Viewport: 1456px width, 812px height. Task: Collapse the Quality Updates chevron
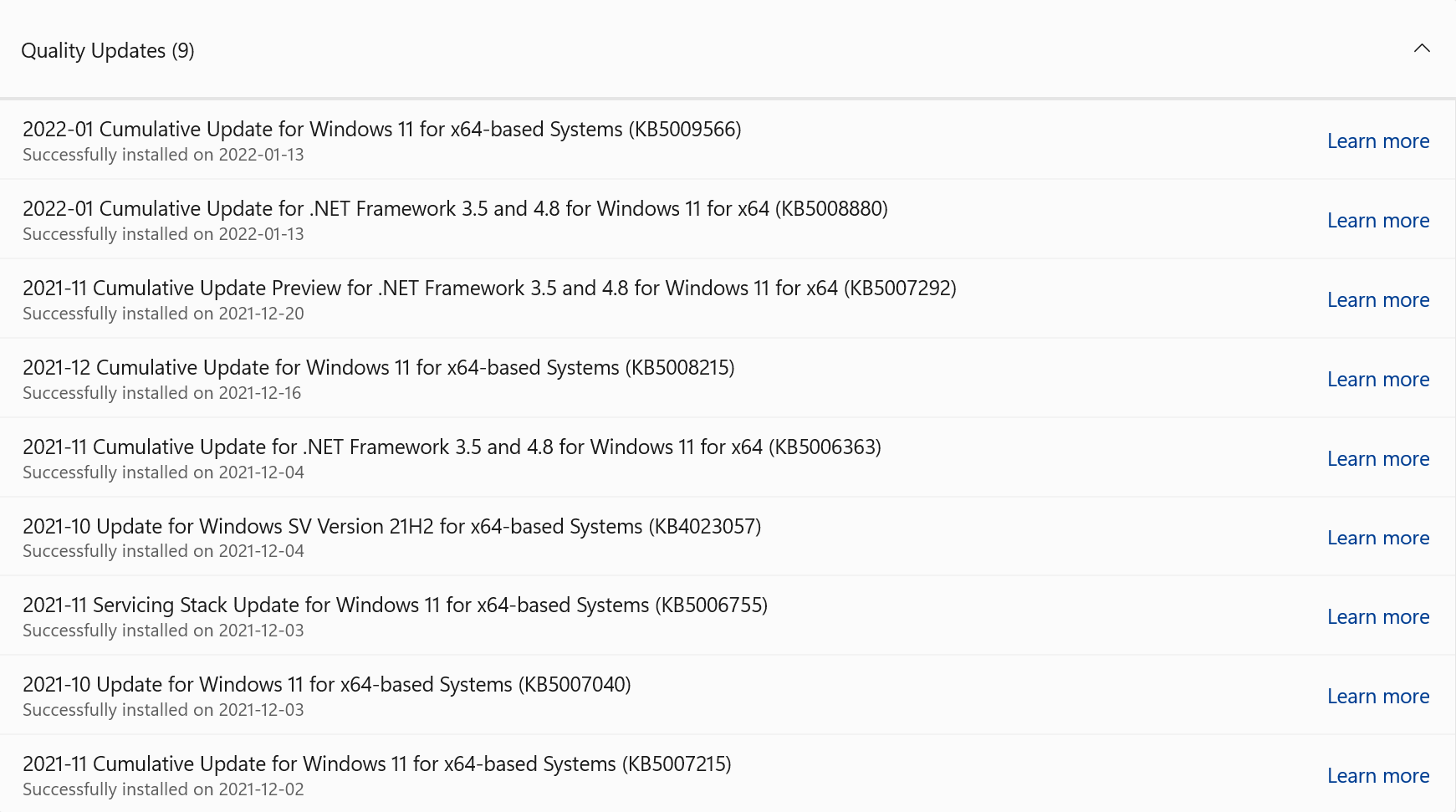coord(1422,49)
